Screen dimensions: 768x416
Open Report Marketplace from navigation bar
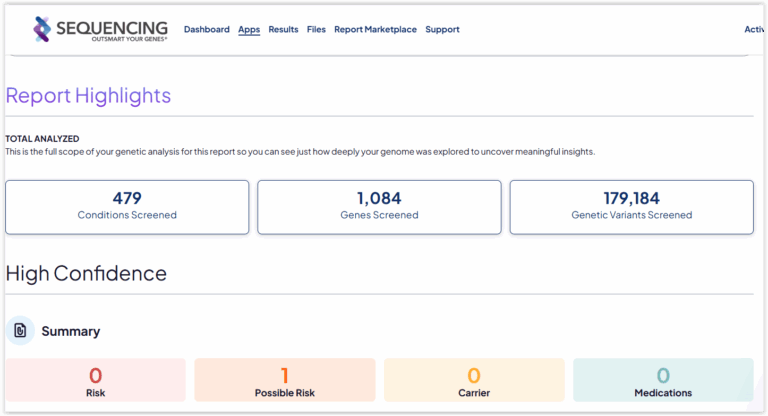click(375, 30)
